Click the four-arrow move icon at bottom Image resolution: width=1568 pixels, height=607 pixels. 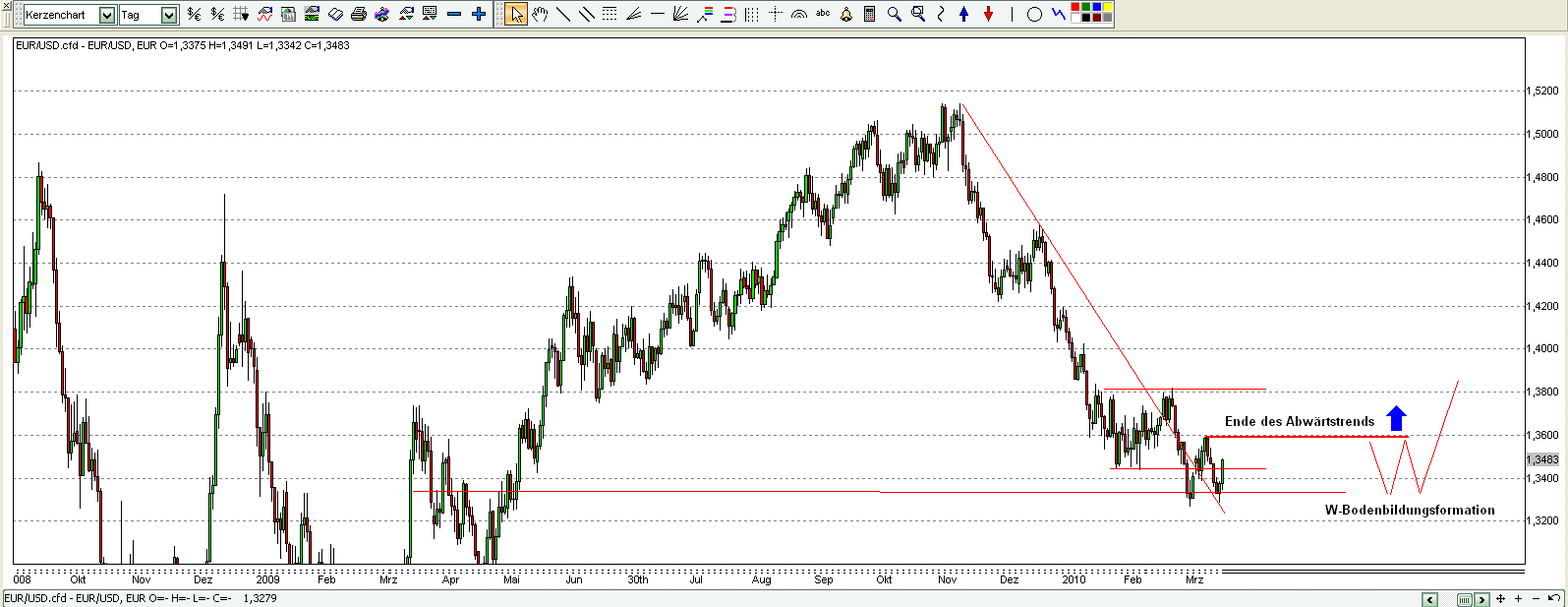point(1500,598)
